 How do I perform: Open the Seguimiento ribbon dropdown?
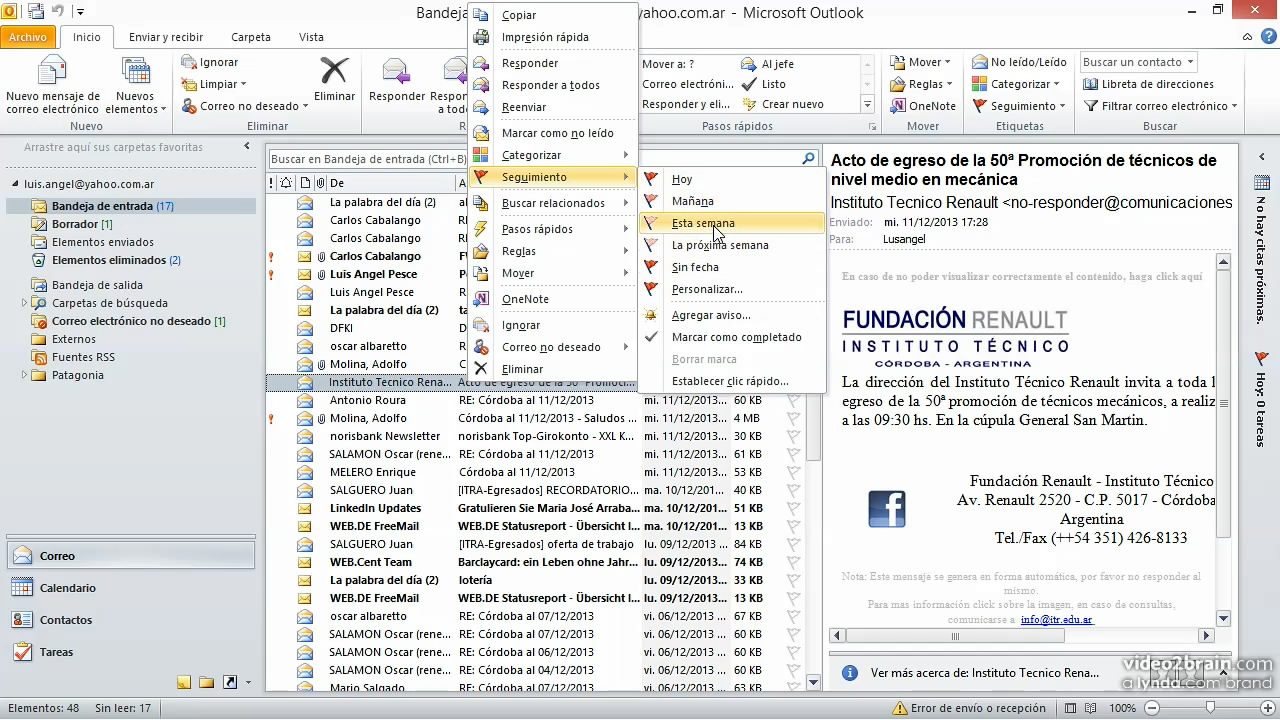click(x=1020, y=106)
